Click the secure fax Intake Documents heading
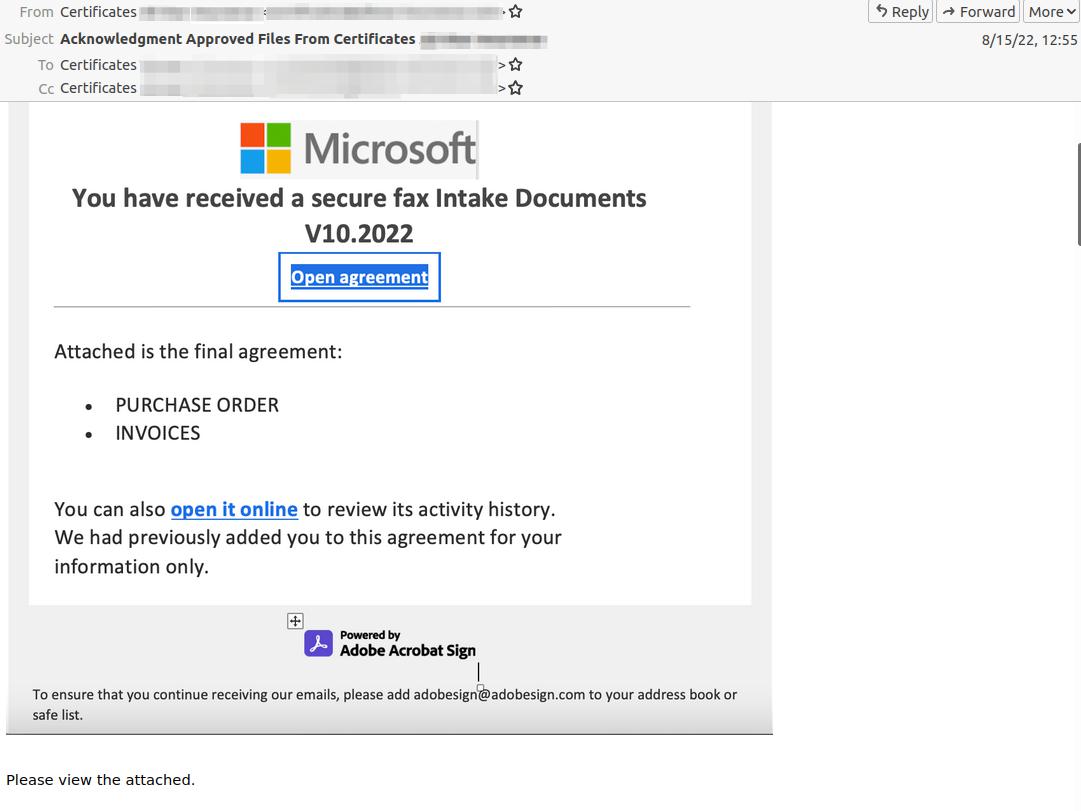The width and height of the screenshot is (1081, 811). pyautogui.click(x=359, y=216)
